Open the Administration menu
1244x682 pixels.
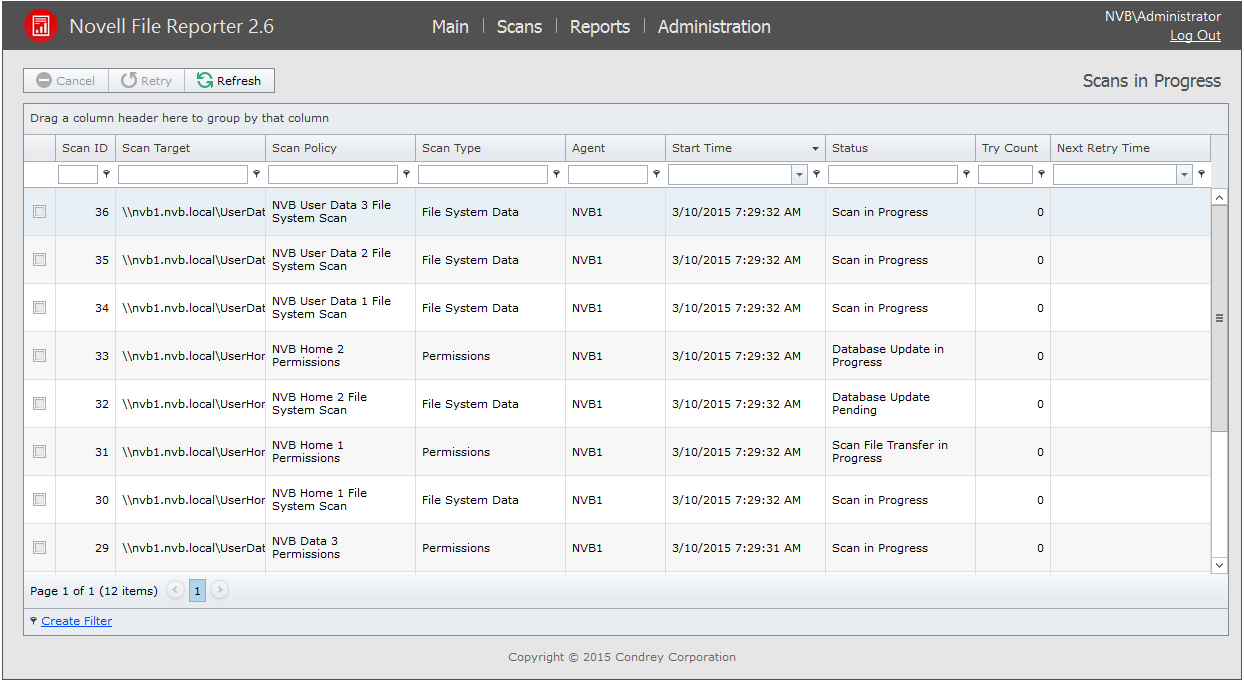[714, 27]
